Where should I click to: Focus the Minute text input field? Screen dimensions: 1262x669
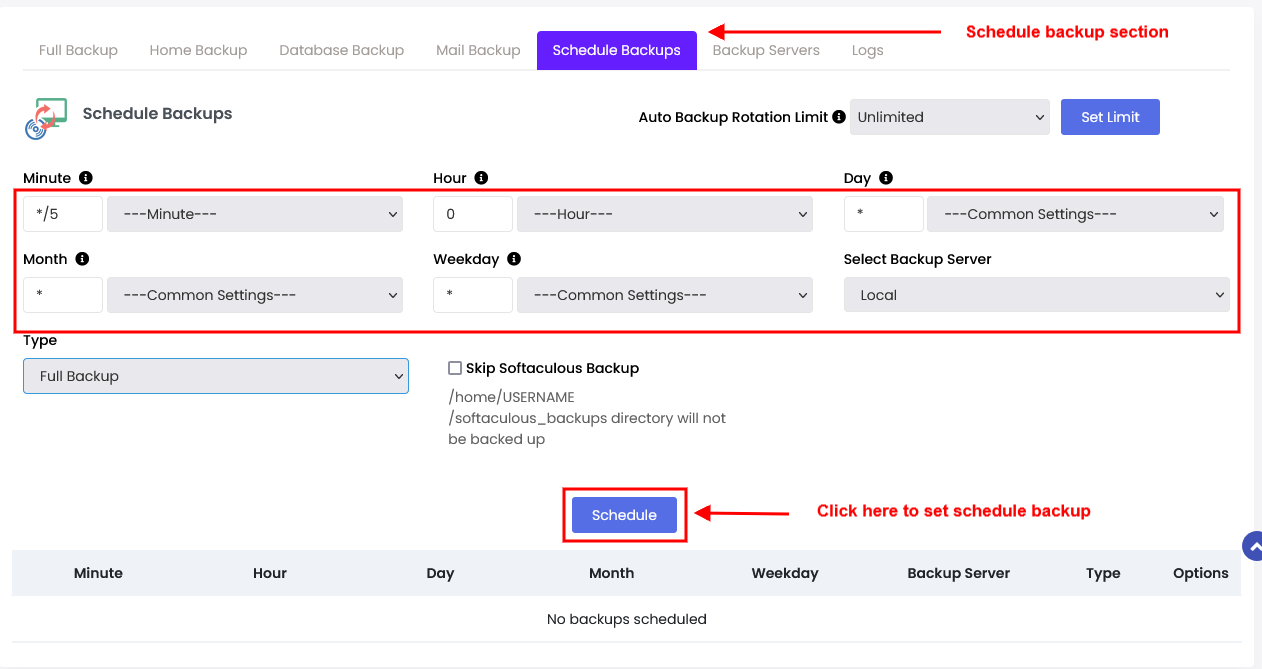click(x=62, y=214)
